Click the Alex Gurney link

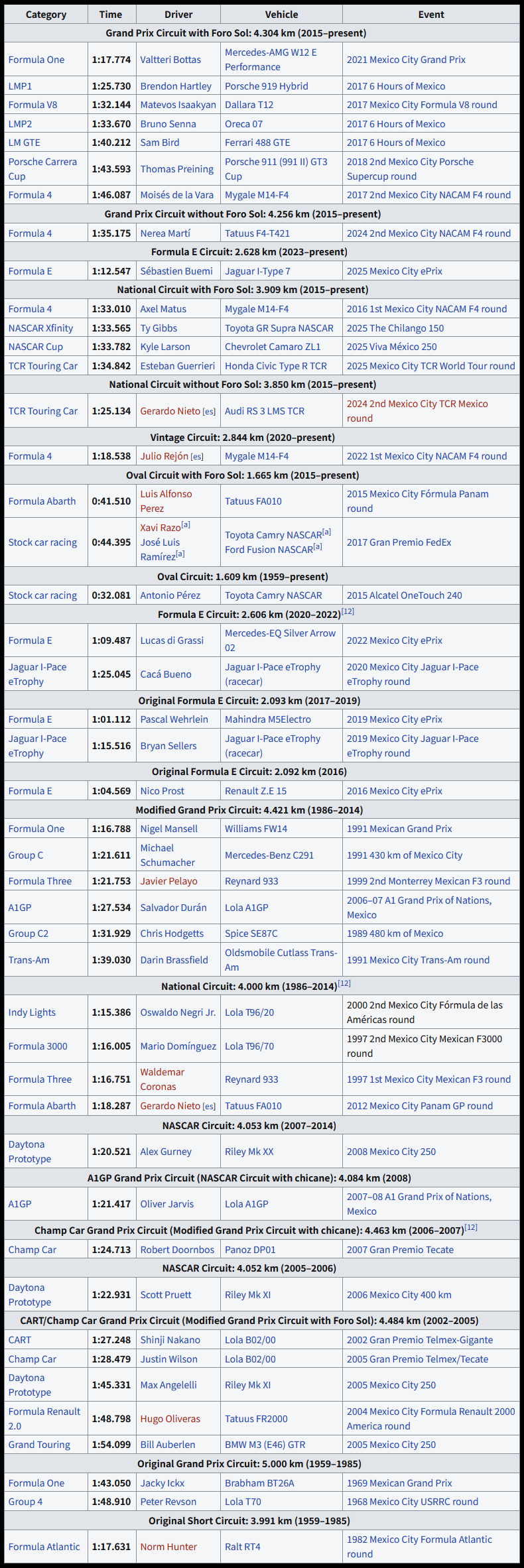coord(166,1152)
